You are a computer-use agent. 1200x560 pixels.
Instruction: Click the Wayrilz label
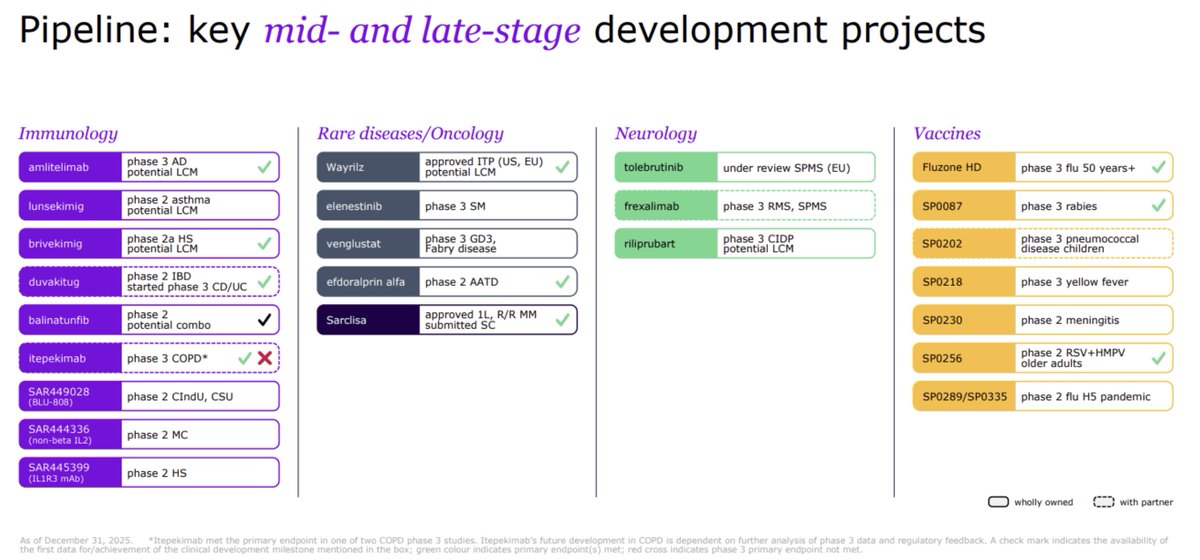(368, 167)
